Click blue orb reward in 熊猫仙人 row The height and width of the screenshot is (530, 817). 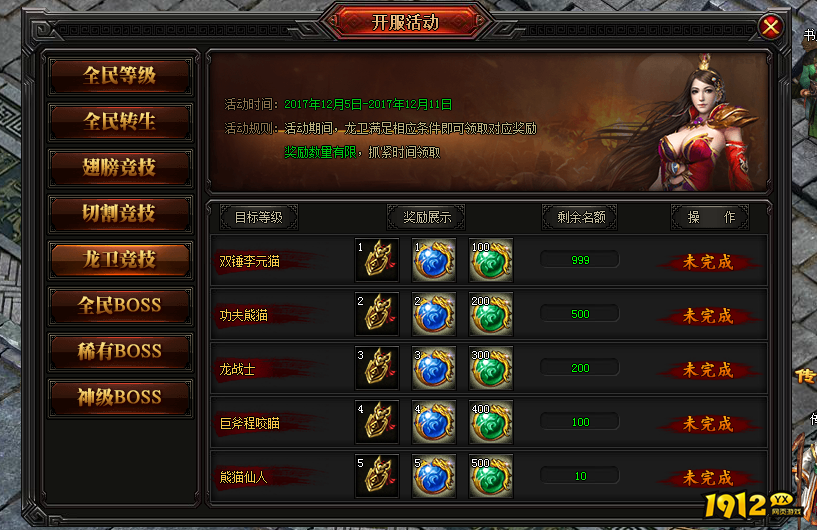click(x=434, y=476)
